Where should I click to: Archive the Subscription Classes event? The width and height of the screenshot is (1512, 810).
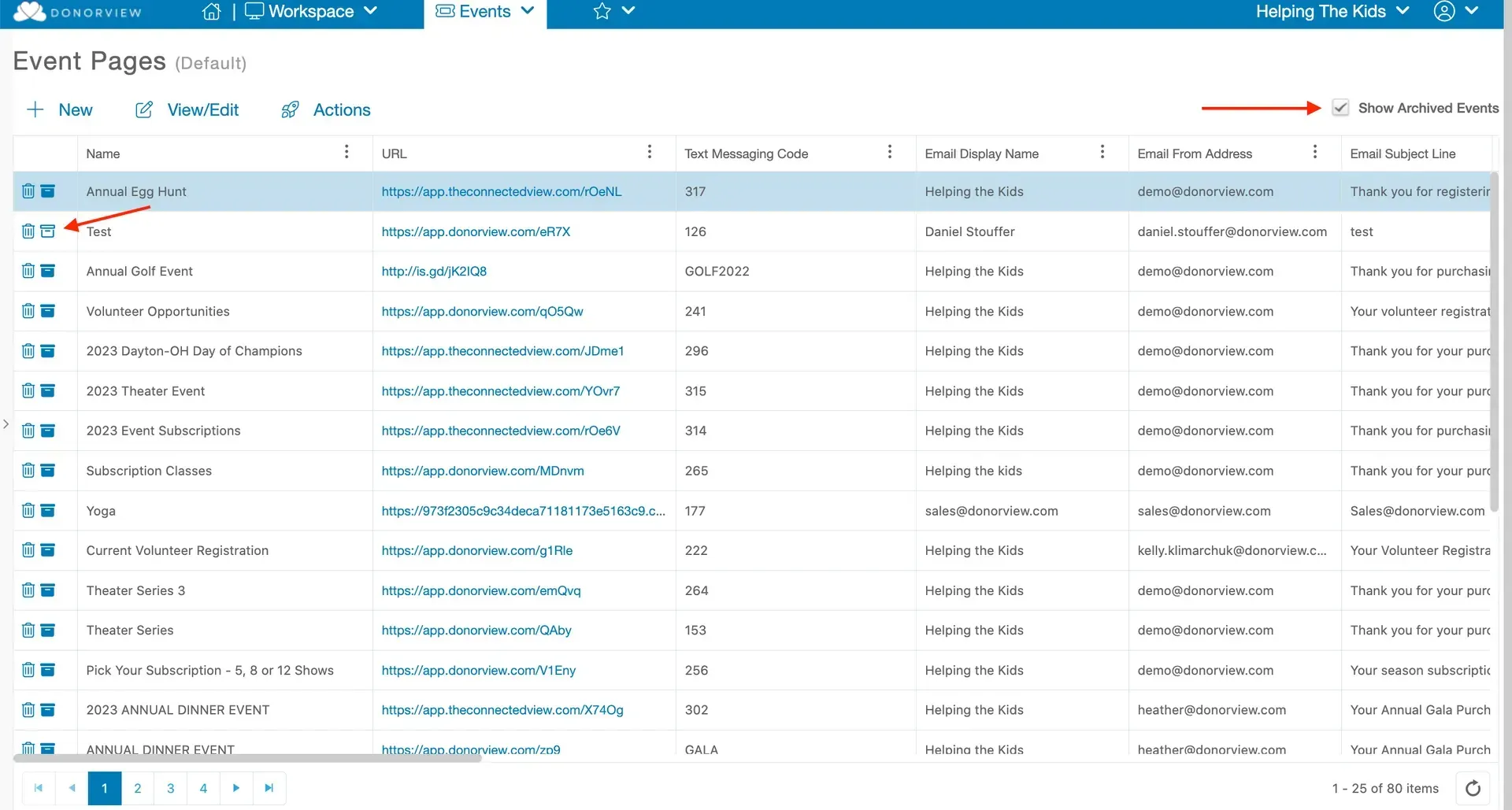point(48,471)
